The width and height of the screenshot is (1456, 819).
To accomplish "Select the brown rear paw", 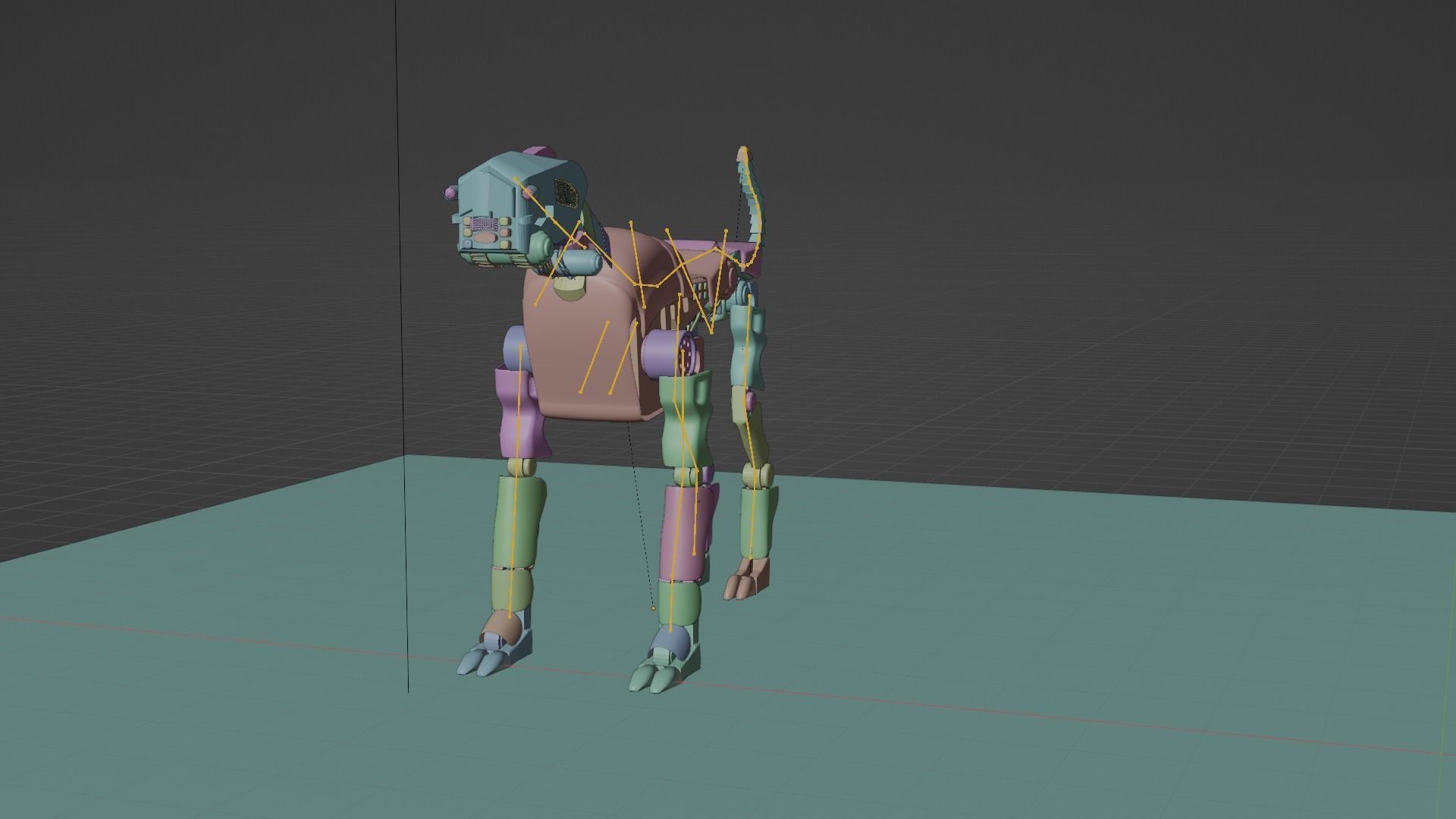I will click(747, 579).
